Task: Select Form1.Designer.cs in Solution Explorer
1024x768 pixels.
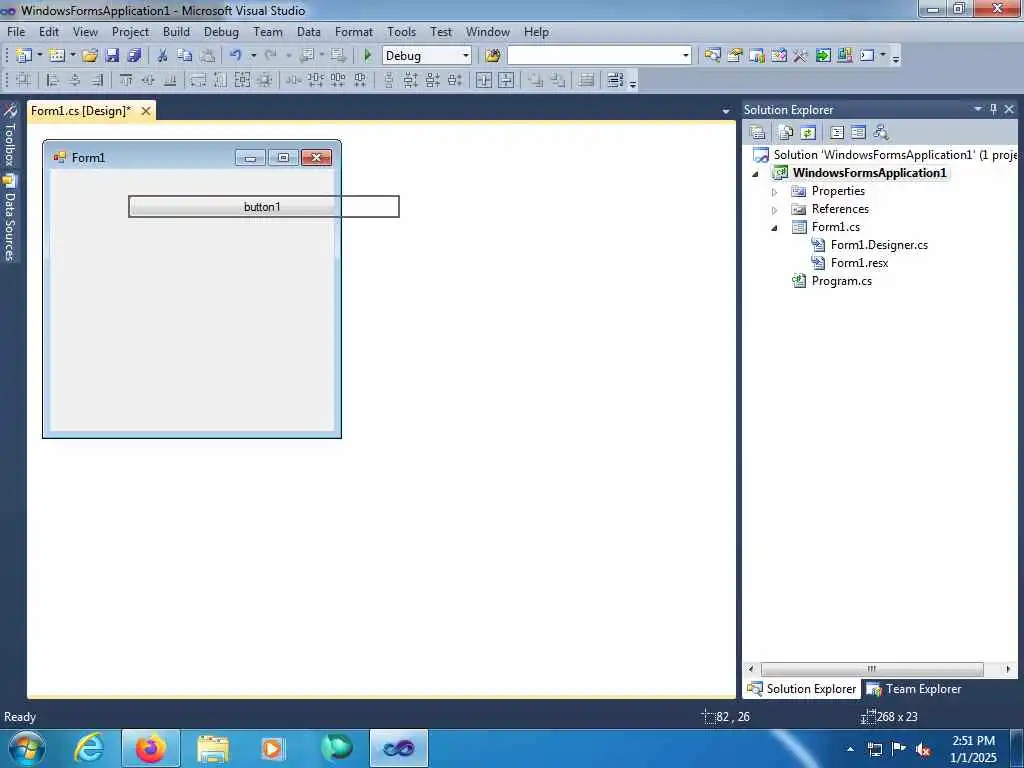Action: pyautogui.click(x=879, y=245)
